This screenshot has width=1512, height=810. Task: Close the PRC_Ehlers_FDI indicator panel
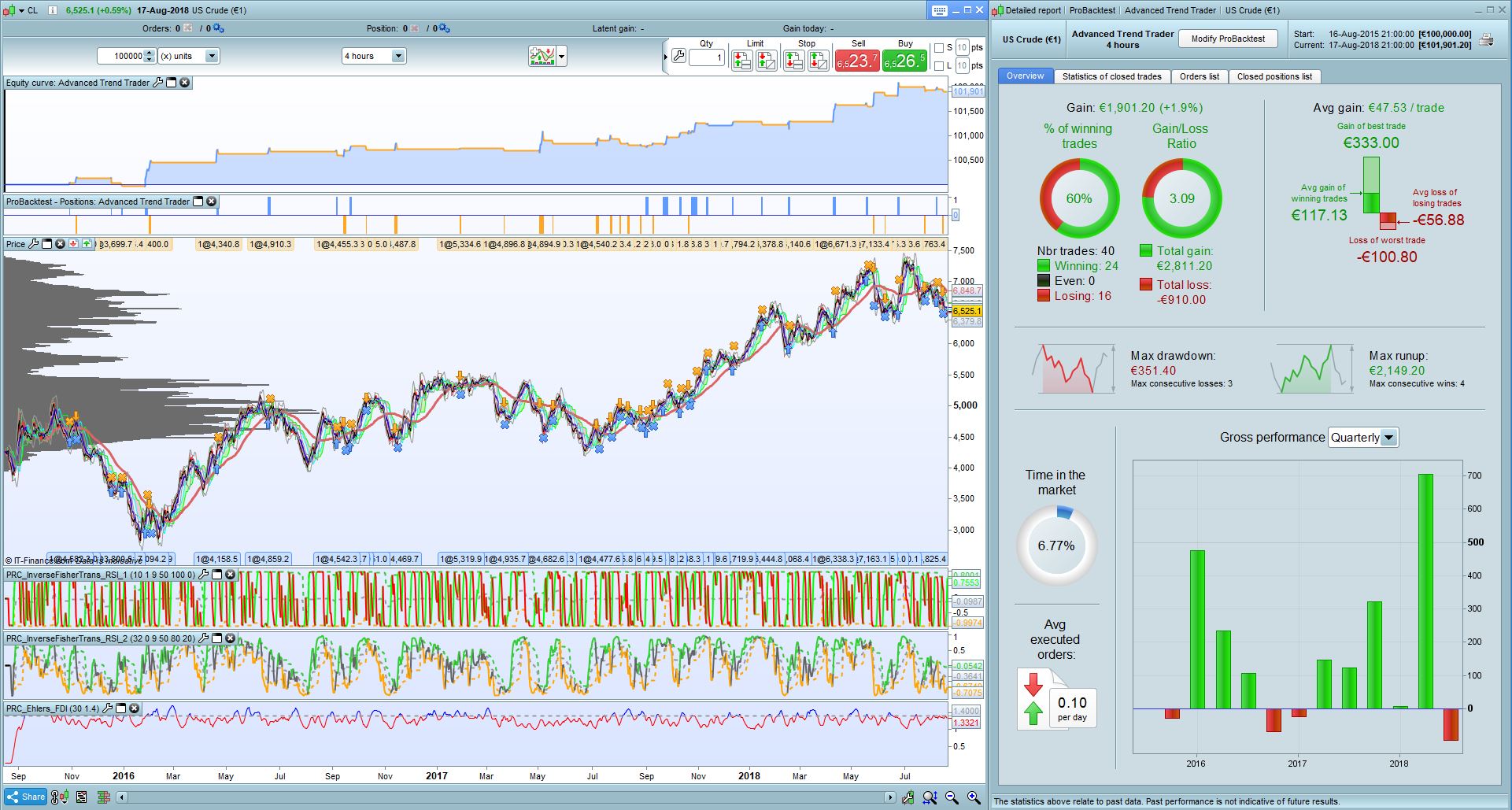point(135,708)
